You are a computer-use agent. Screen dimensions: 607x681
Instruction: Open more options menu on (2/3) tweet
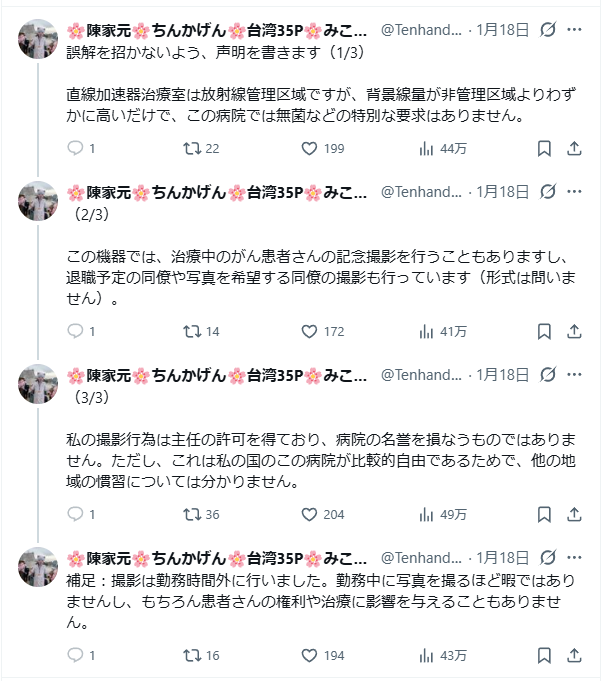coord(574,191)
